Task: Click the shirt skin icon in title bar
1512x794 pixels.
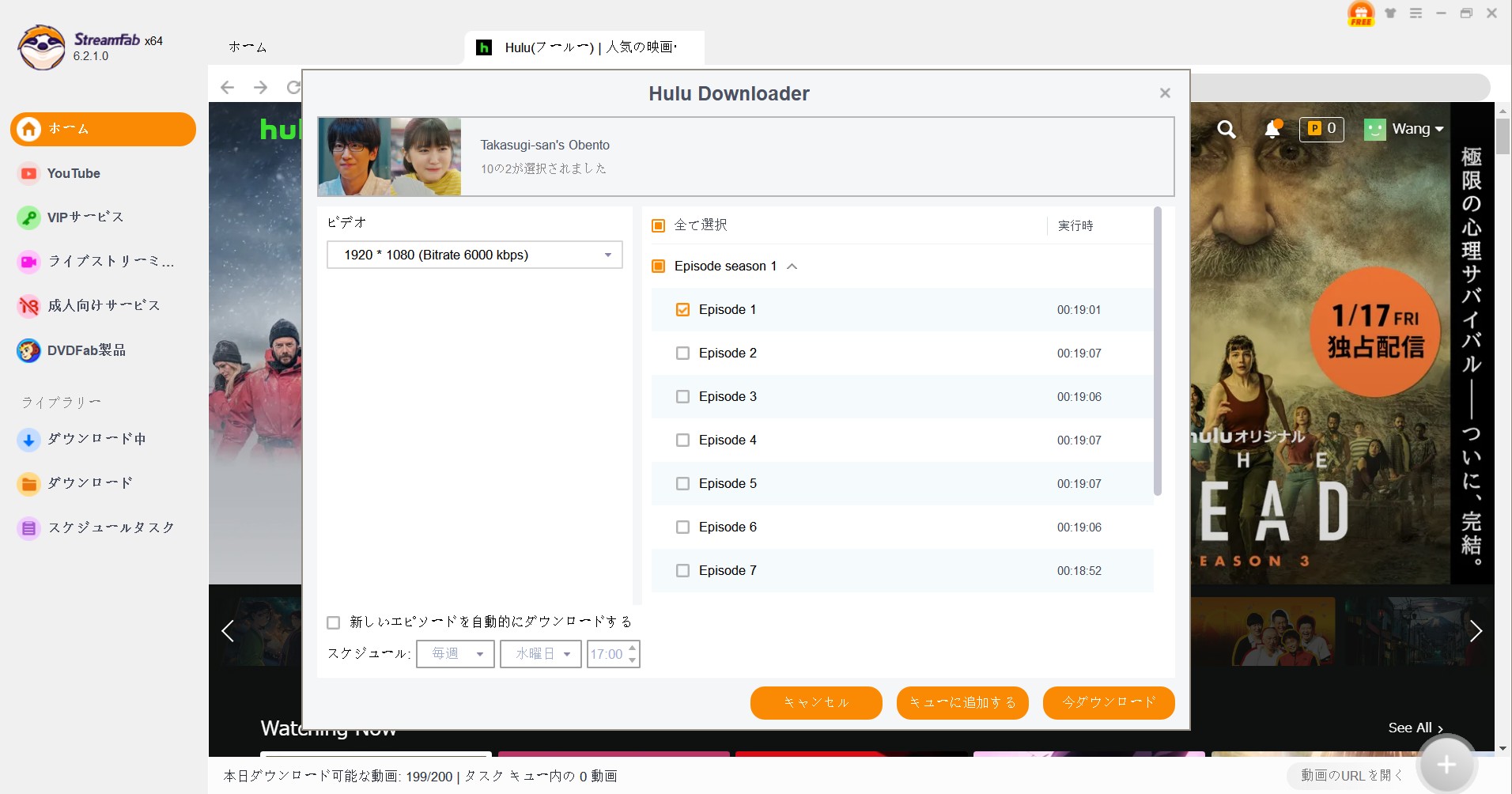Action: tap(1390, 13)
